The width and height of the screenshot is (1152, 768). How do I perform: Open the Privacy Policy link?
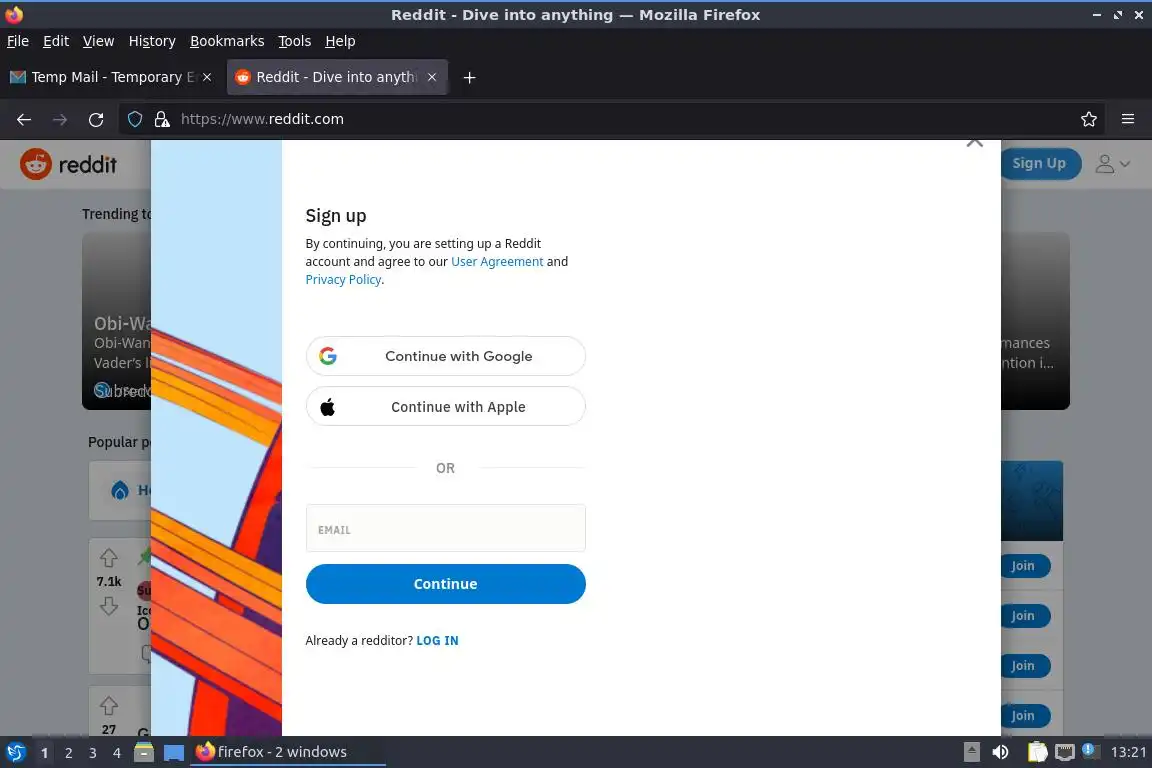[343, 280]
